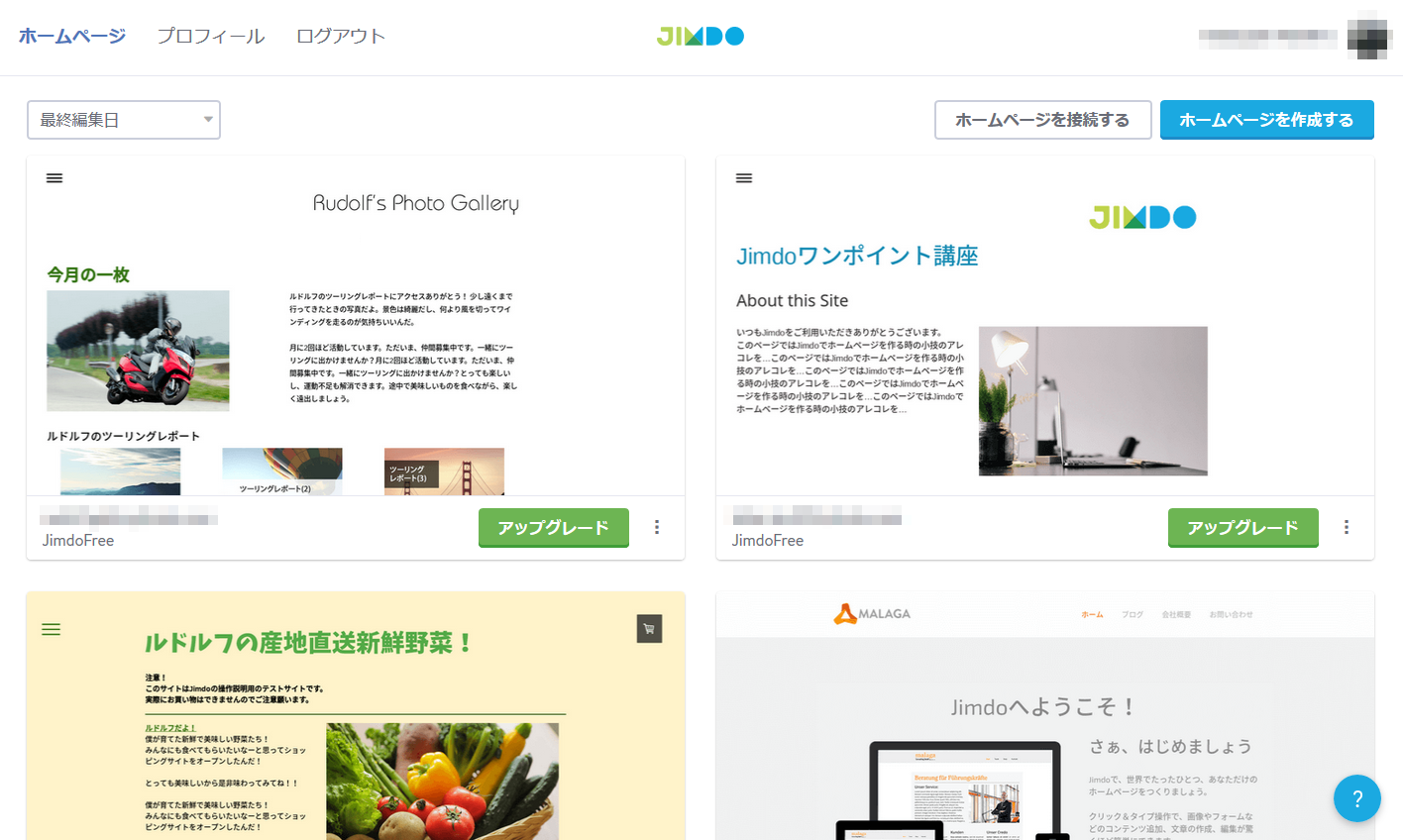Click the Jimdoワンポイント講座 heading
The height and width of the screenshot is (840, 1403).
pos(857,256)
